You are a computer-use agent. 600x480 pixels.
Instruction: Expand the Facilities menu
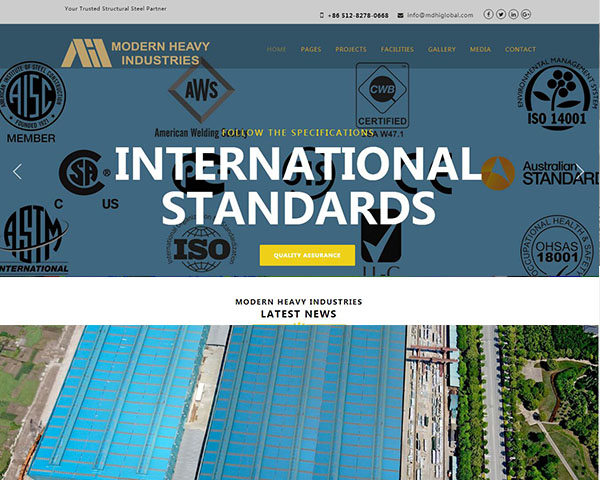[x=397, y=49]
